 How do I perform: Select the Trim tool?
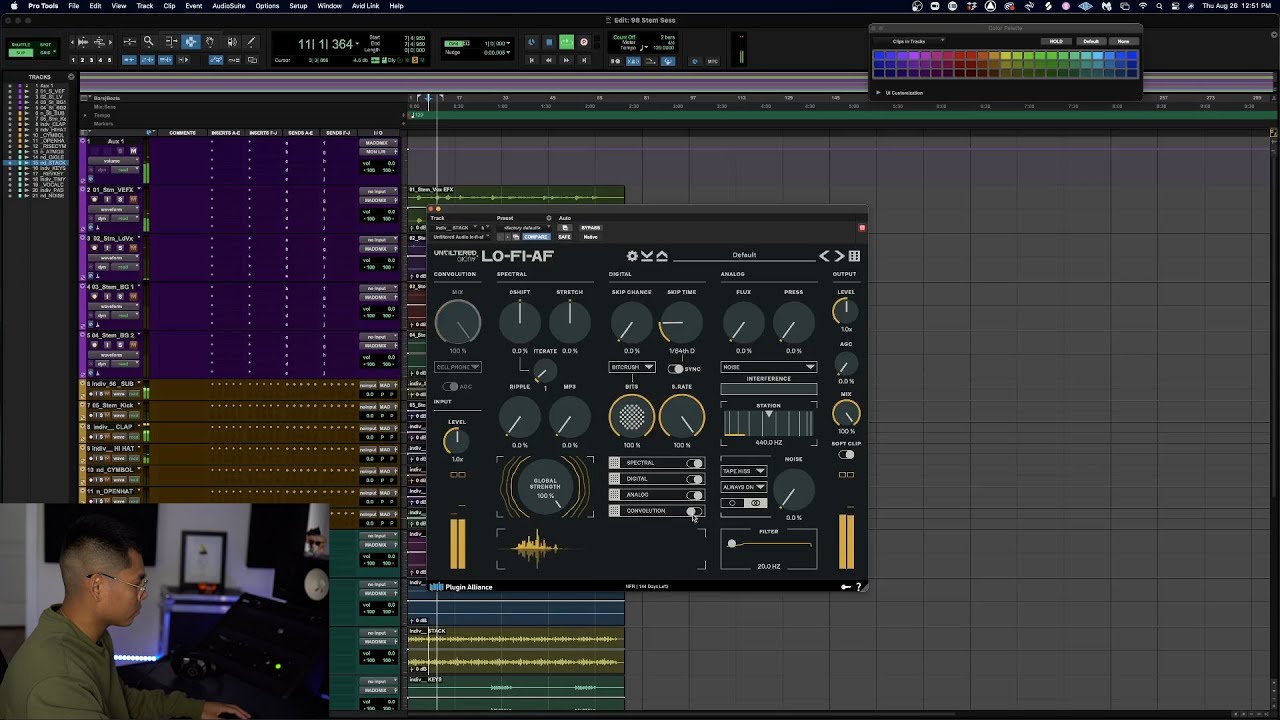click(x=170, y=42)
